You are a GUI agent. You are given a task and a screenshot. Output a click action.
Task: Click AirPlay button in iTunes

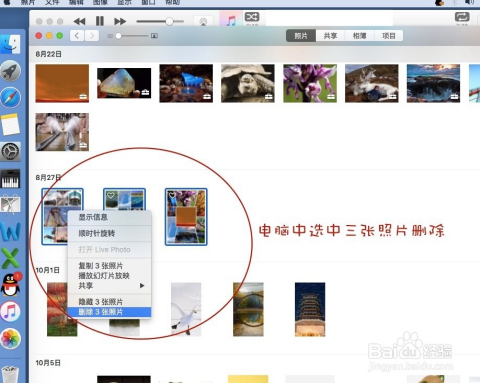click(x=203, y=21)
